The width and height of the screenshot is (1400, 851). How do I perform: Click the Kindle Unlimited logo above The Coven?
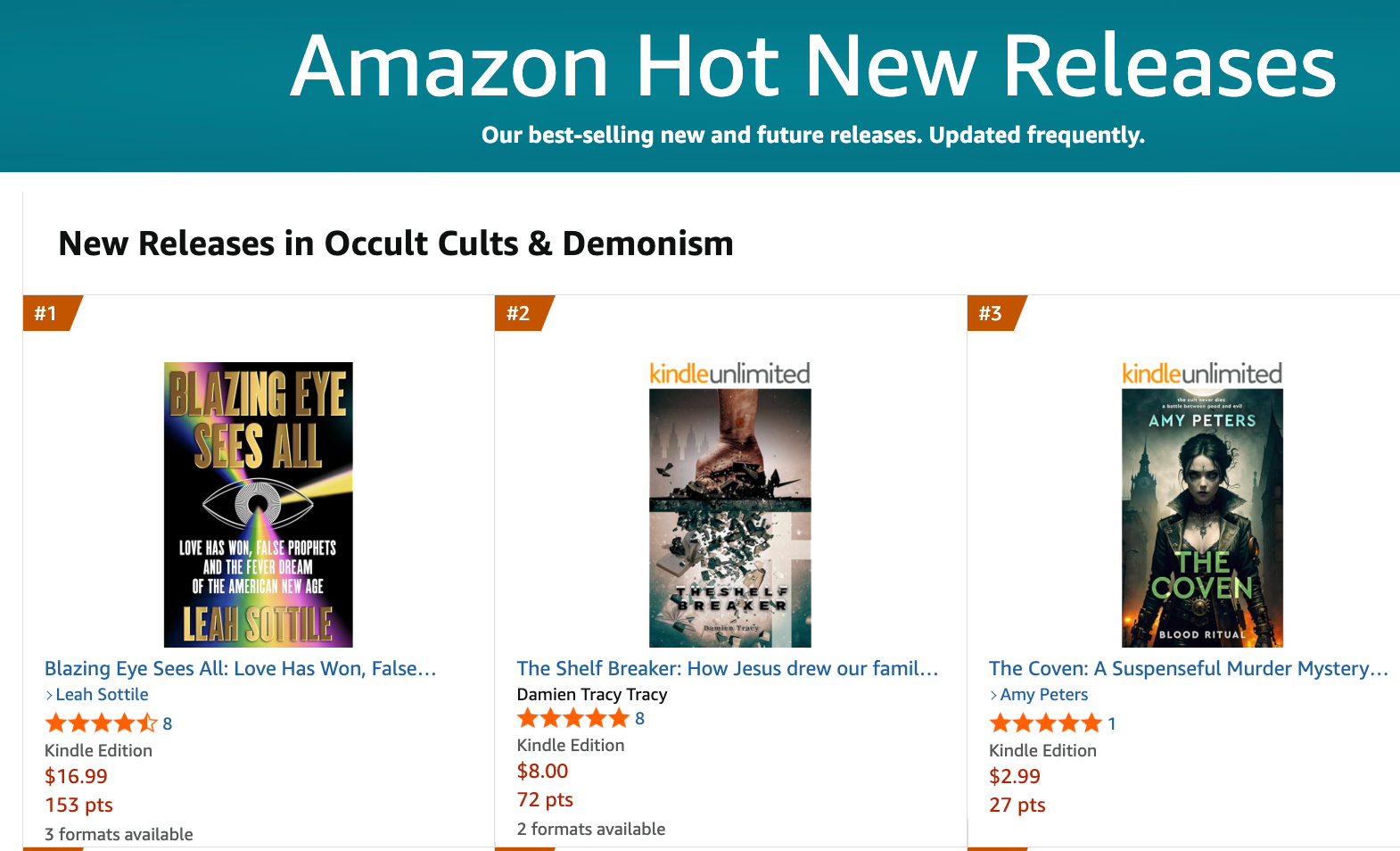[x=1202, y=374]
